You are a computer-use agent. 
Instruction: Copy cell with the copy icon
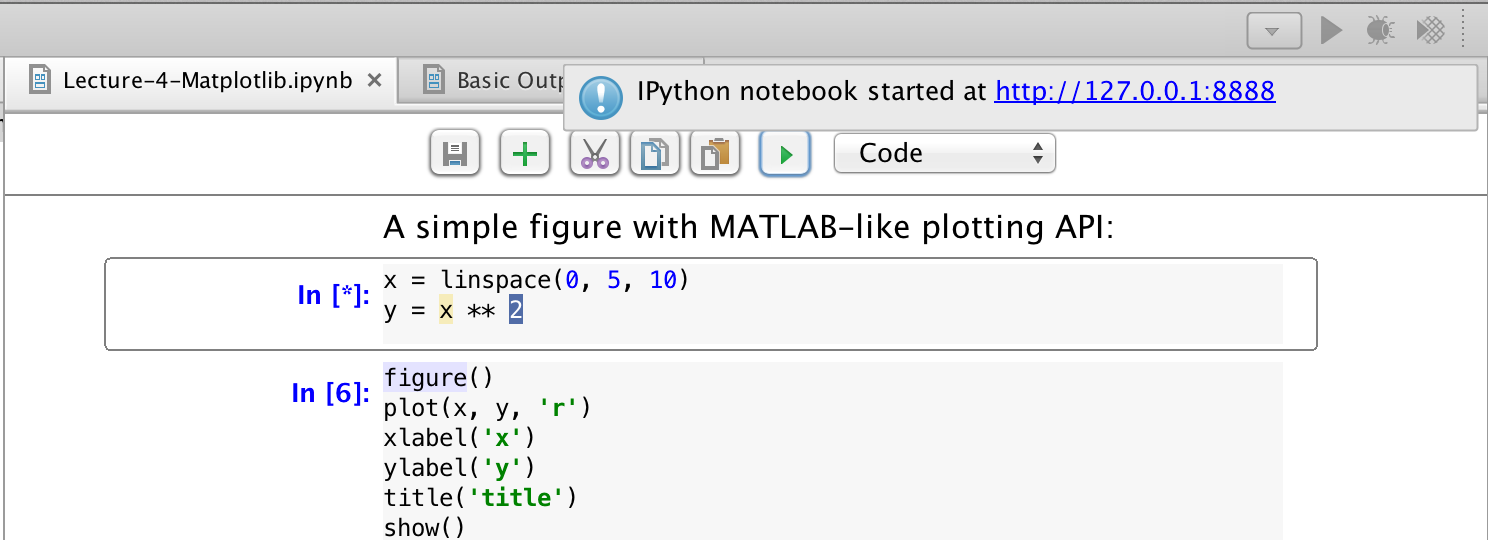pos(655,154)
